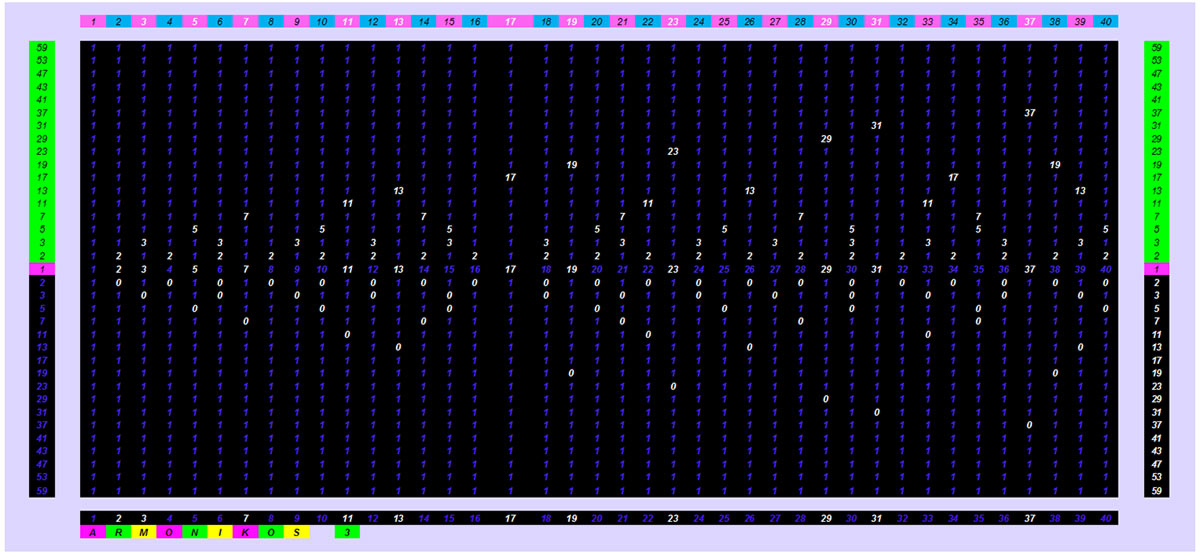Select the green letter N cell
This screenshot has height=554, width=1200.
pyautogui.click(x=194, y=532)
